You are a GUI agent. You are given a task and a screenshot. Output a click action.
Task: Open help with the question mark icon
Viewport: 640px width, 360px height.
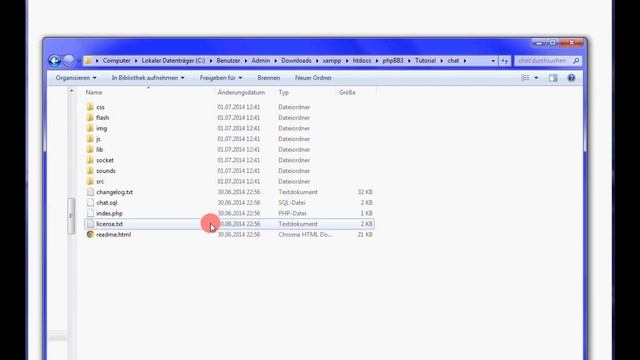(x=571, y=78)
